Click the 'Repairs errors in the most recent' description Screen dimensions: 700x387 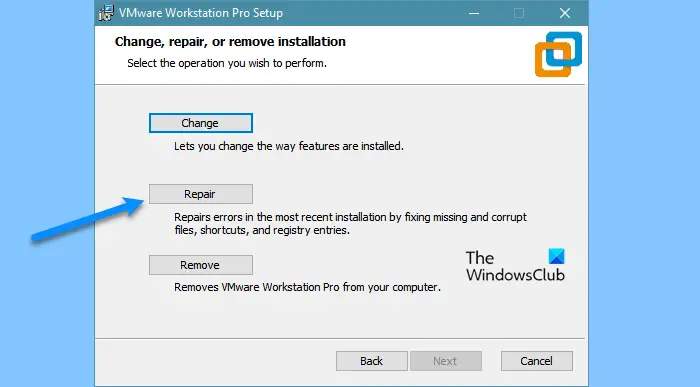[x=350, y=224]
